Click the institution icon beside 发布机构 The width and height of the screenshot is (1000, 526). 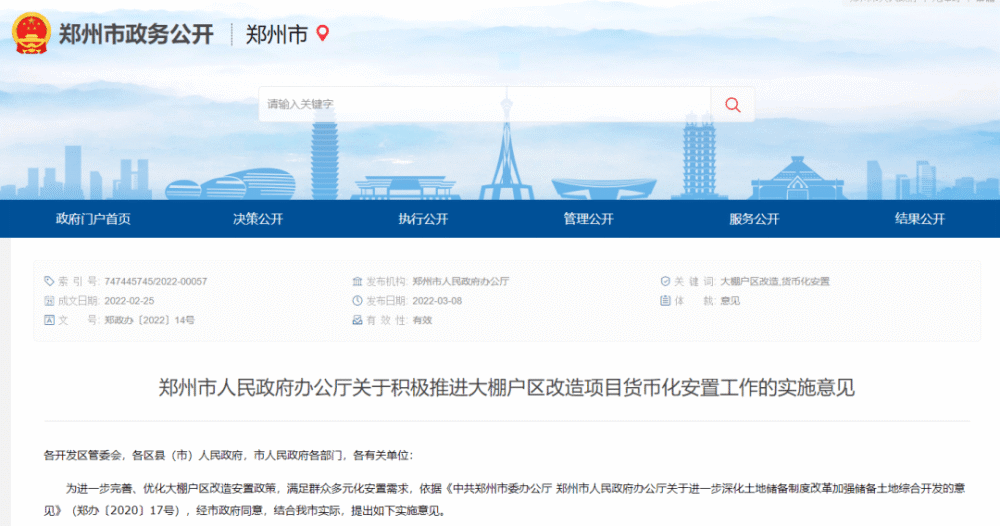357,281
